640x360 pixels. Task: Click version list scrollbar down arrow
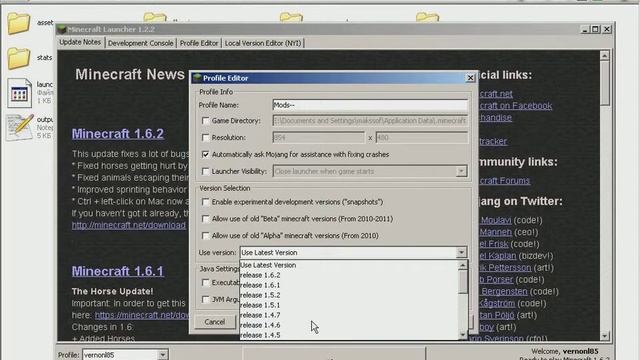coord(462,335)
